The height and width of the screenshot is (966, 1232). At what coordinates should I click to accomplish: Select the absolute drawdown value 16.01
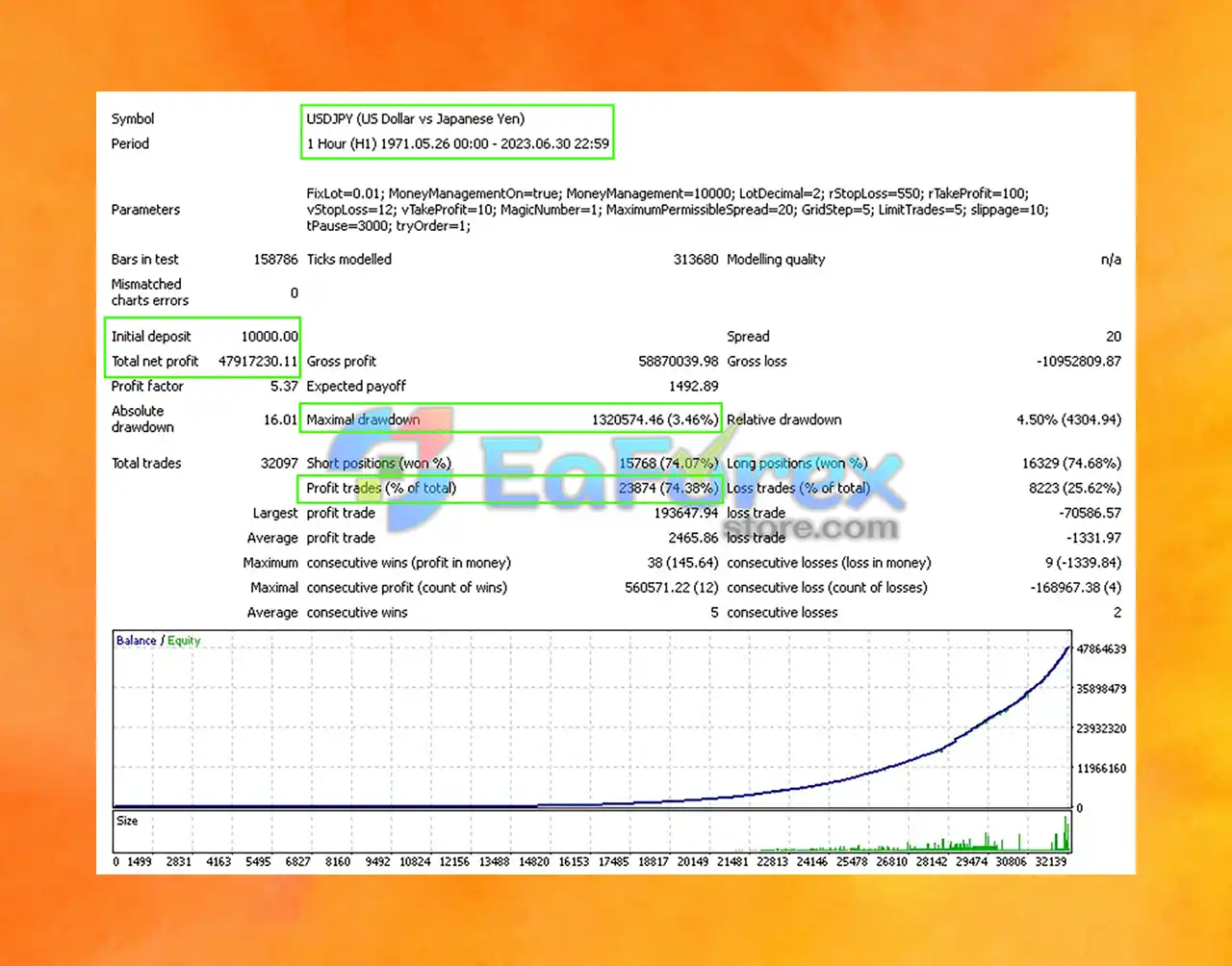(281, 420)
